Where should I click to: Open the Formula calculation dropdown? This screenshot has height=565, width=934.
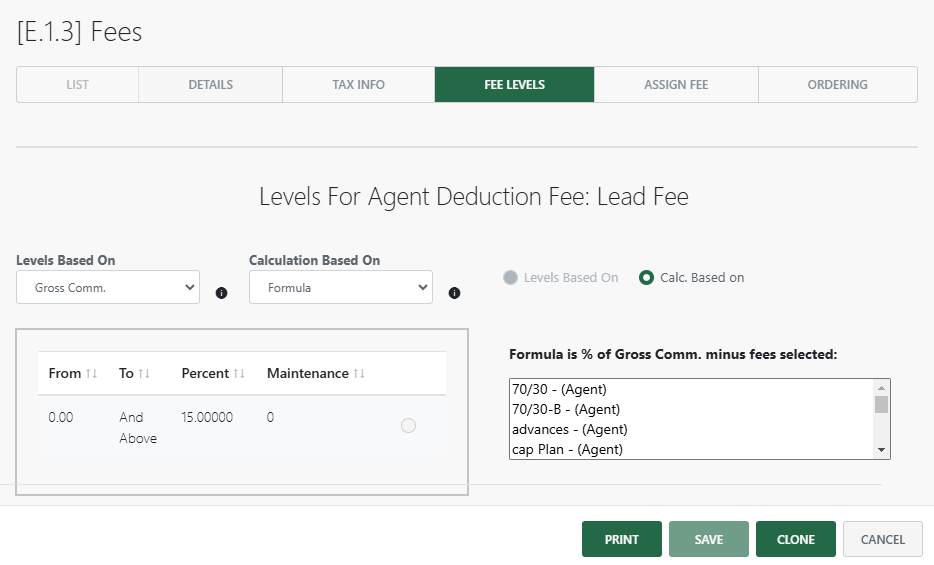tap(340, 287)
